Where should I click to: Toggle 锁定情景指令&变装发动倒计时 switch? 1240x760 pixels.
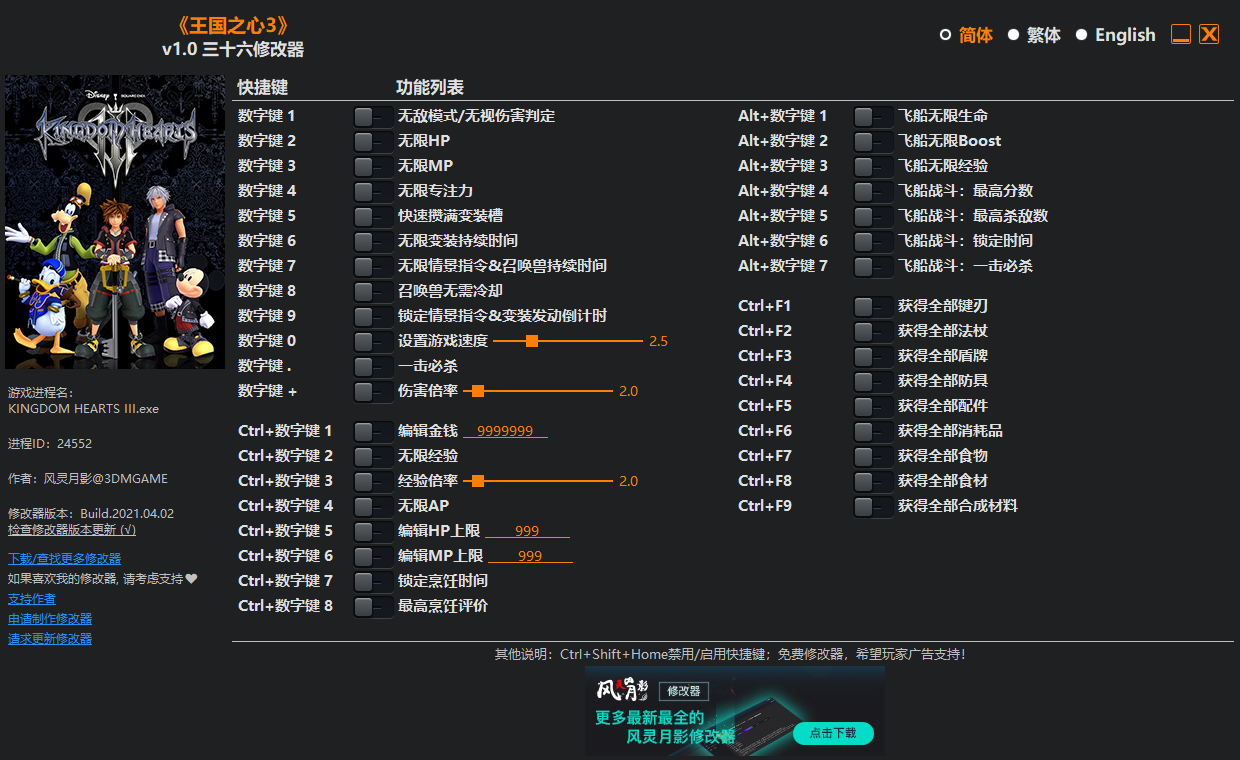click(373, 316)
